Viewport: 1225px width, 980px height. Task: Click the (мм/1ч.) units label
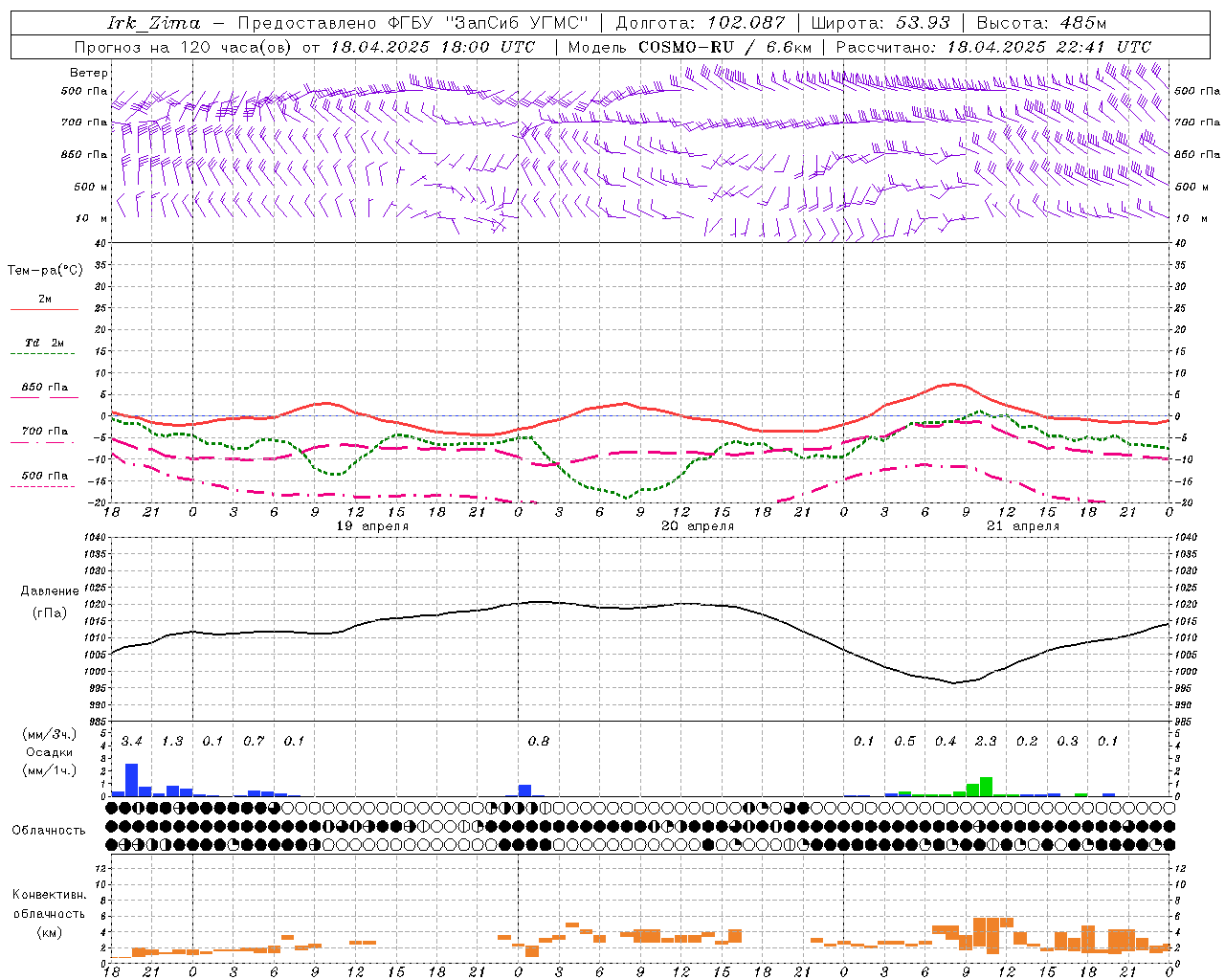[x=49, y=770]
